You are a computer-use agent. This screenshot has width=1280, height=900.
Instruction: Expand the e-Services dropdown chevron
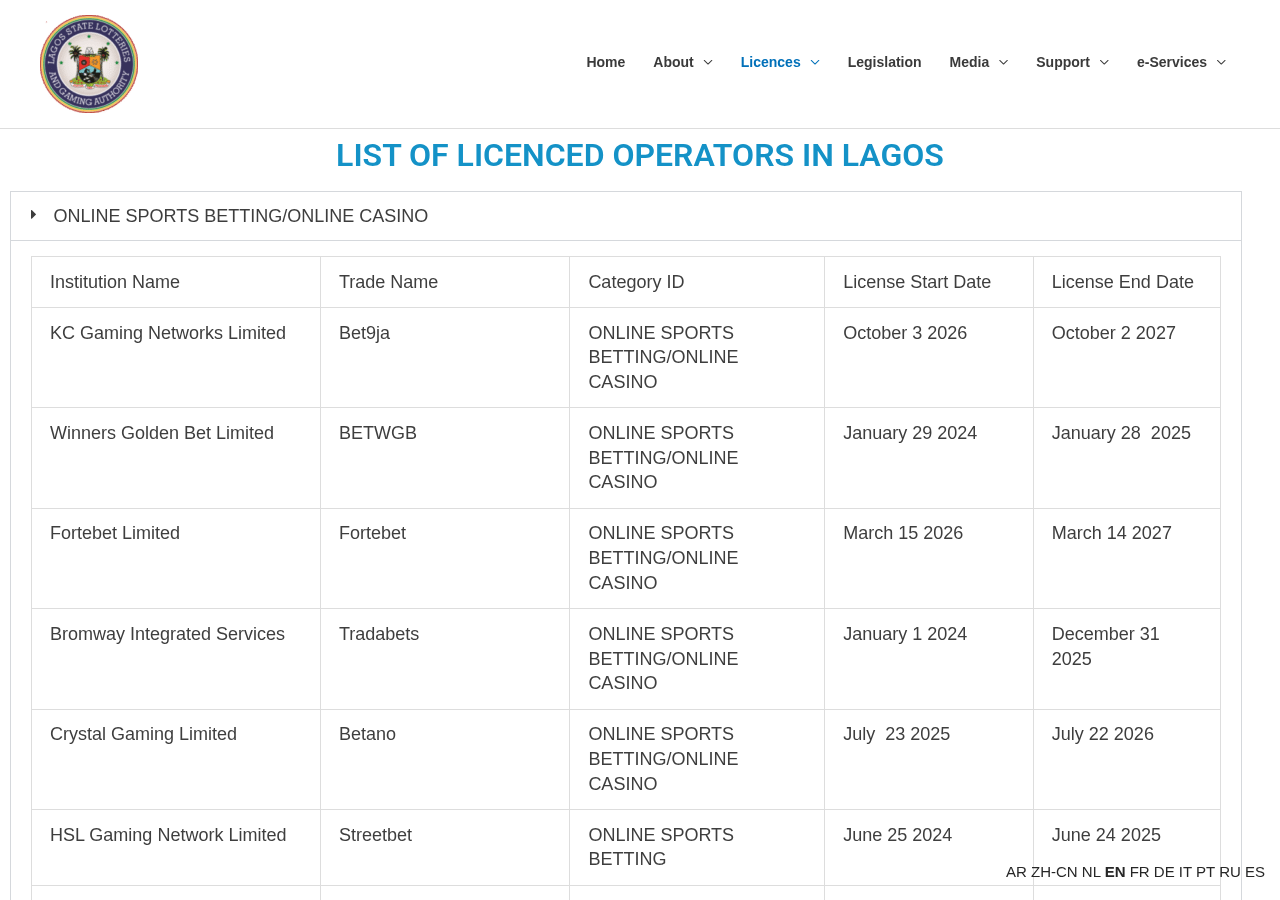1221,62
